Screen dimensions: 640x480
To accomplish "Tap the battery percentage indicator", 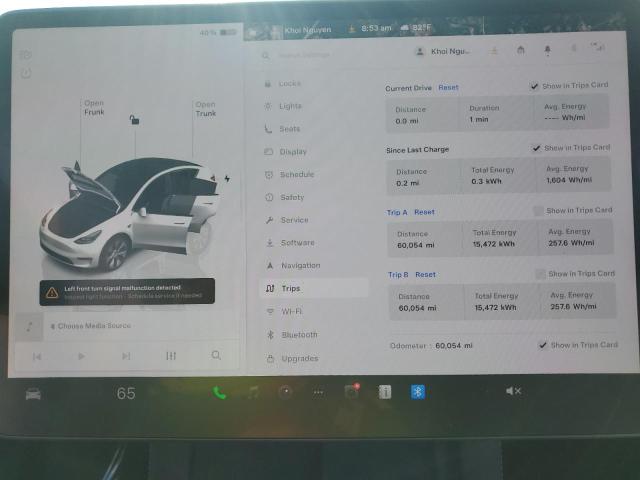I will pyautogui.click(x=218, y=32).
